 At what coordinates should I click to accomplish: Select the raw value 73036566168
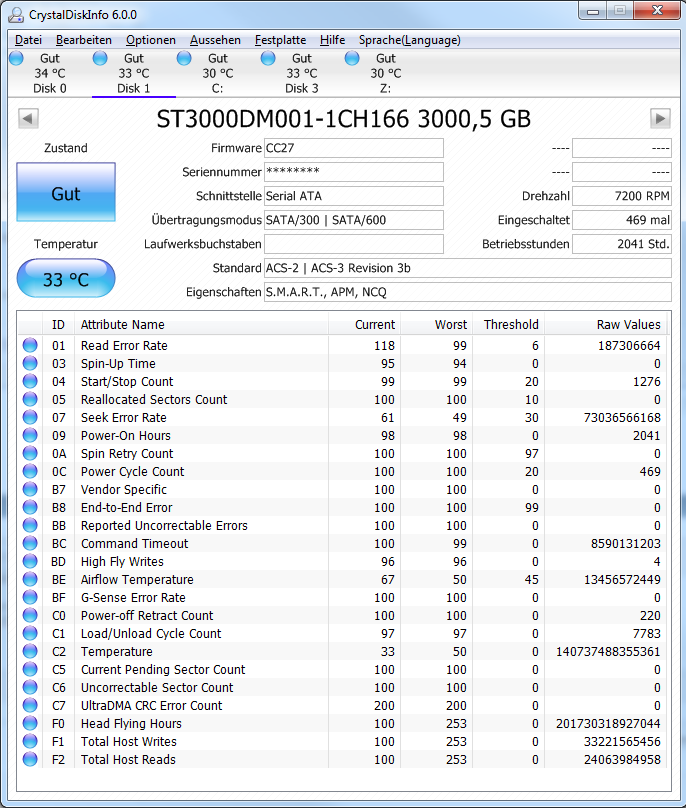pyautogui.click(x=622, y=417)
